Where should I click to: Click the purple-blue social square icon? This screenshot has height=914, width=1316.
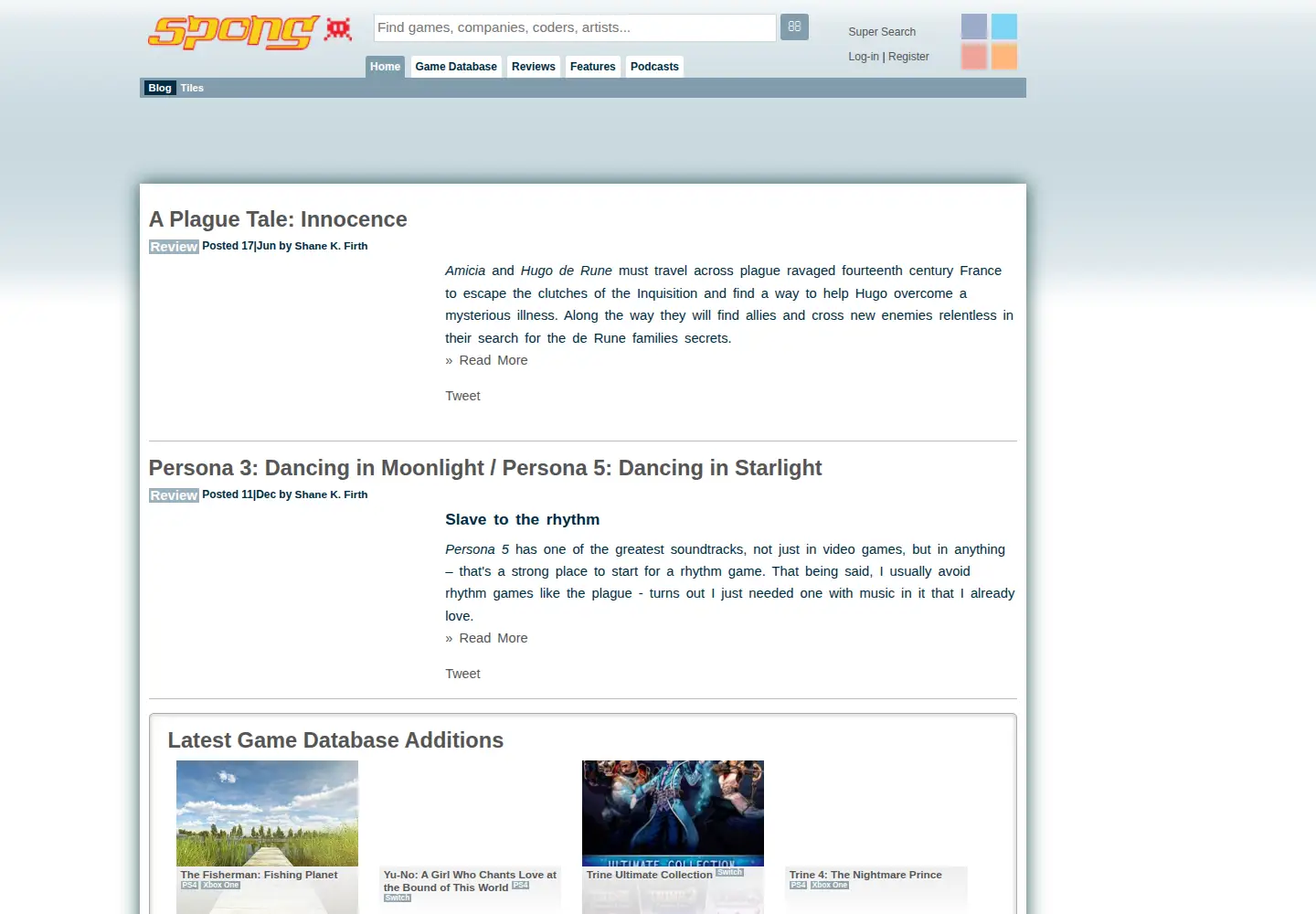click(x=974, y=27)
